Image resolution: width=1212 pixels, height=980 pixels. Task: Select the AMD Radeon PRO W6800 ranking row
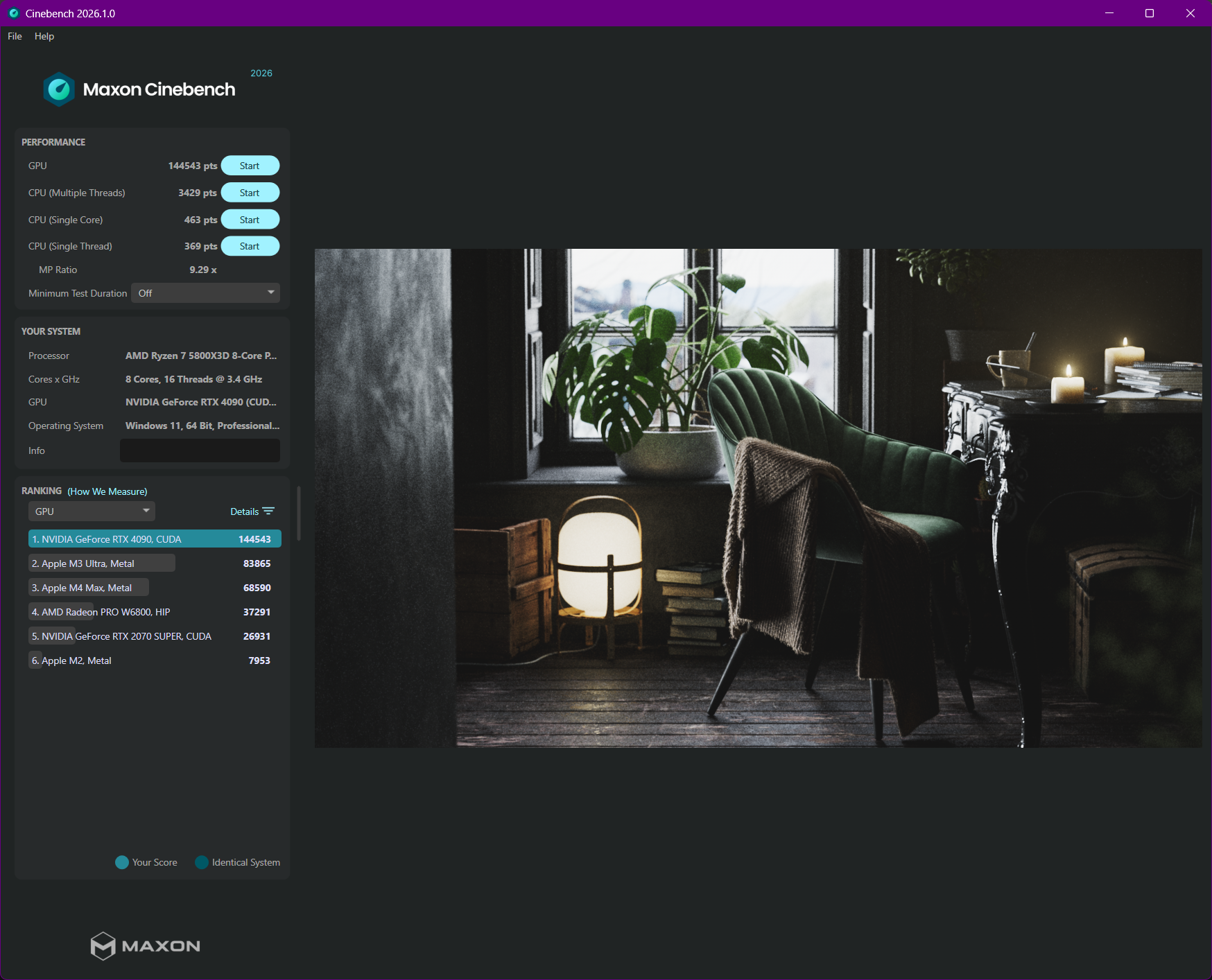[x=155, y=612]
